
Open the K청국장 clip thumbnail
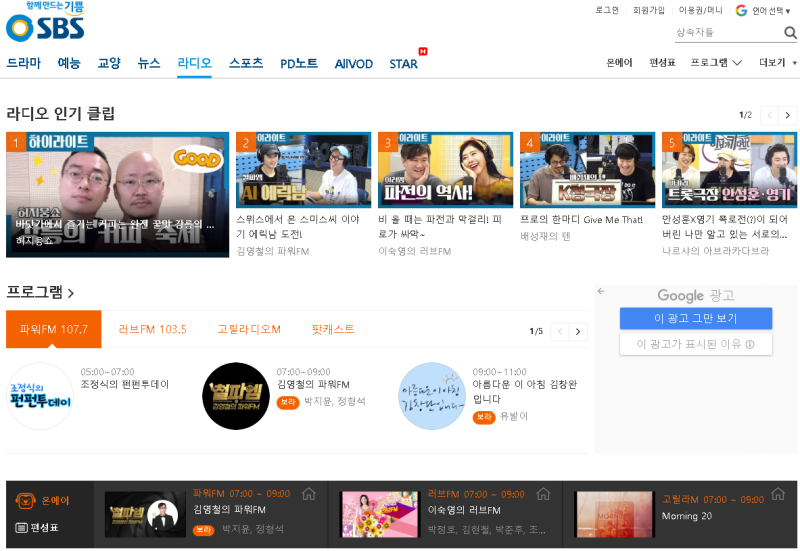587,170
